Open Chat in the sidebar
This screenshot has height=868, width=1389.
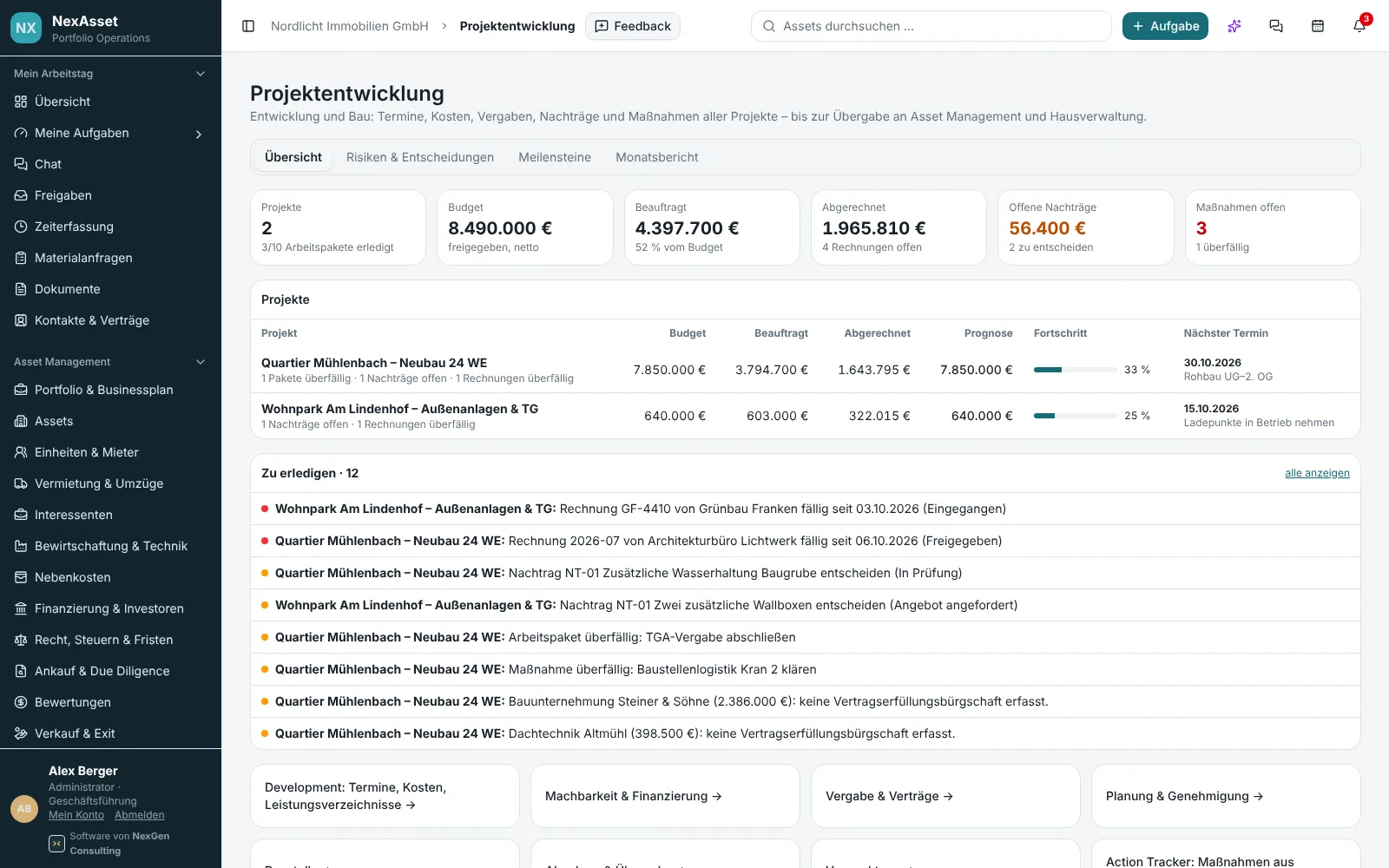[110, 164]
